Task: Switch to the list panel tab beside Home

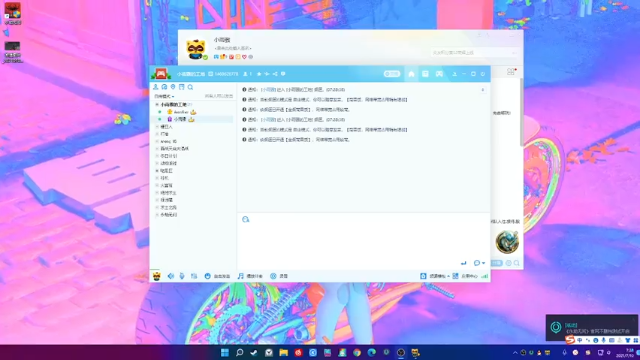Action: tap(425, 74)
